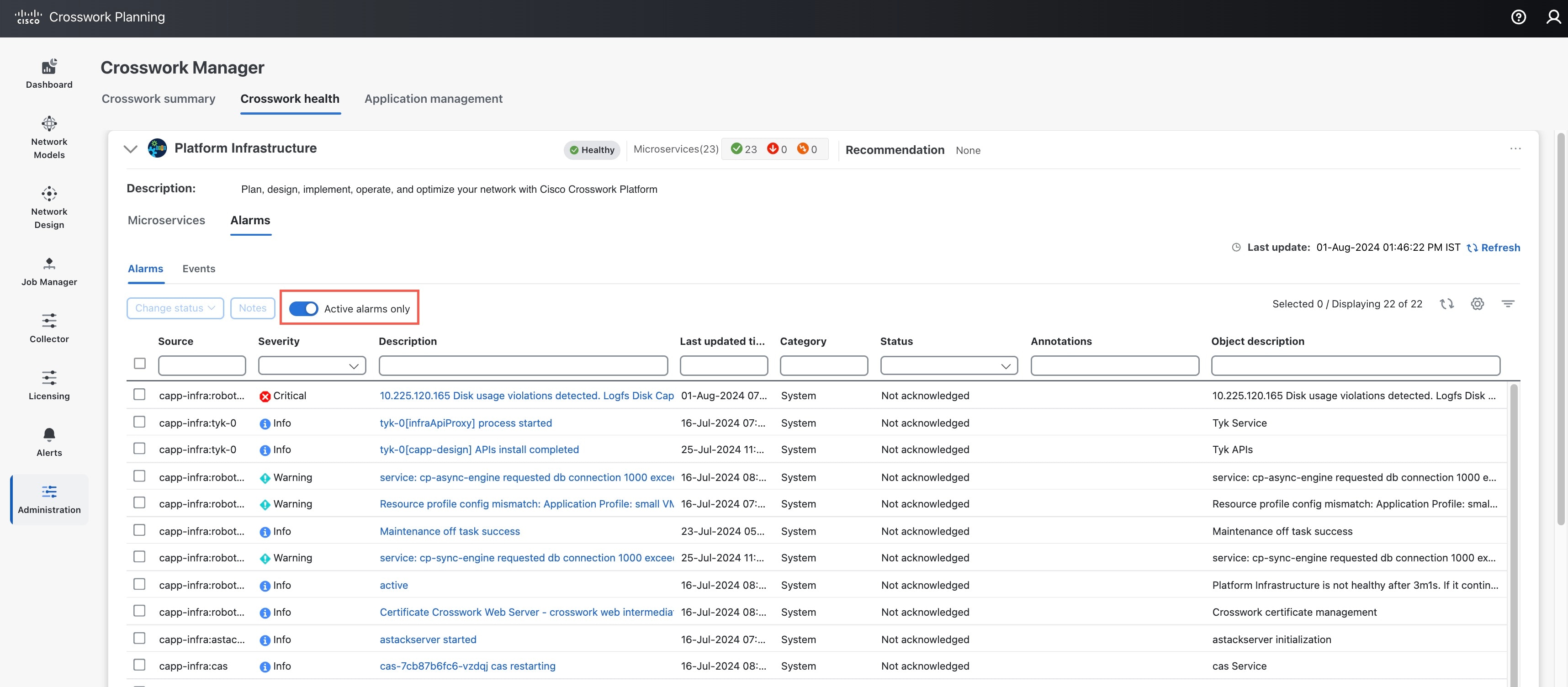This screenshot has height=687, width=1568.
Task: Select Administration in sidebar
Action: (x=49, y=500)
